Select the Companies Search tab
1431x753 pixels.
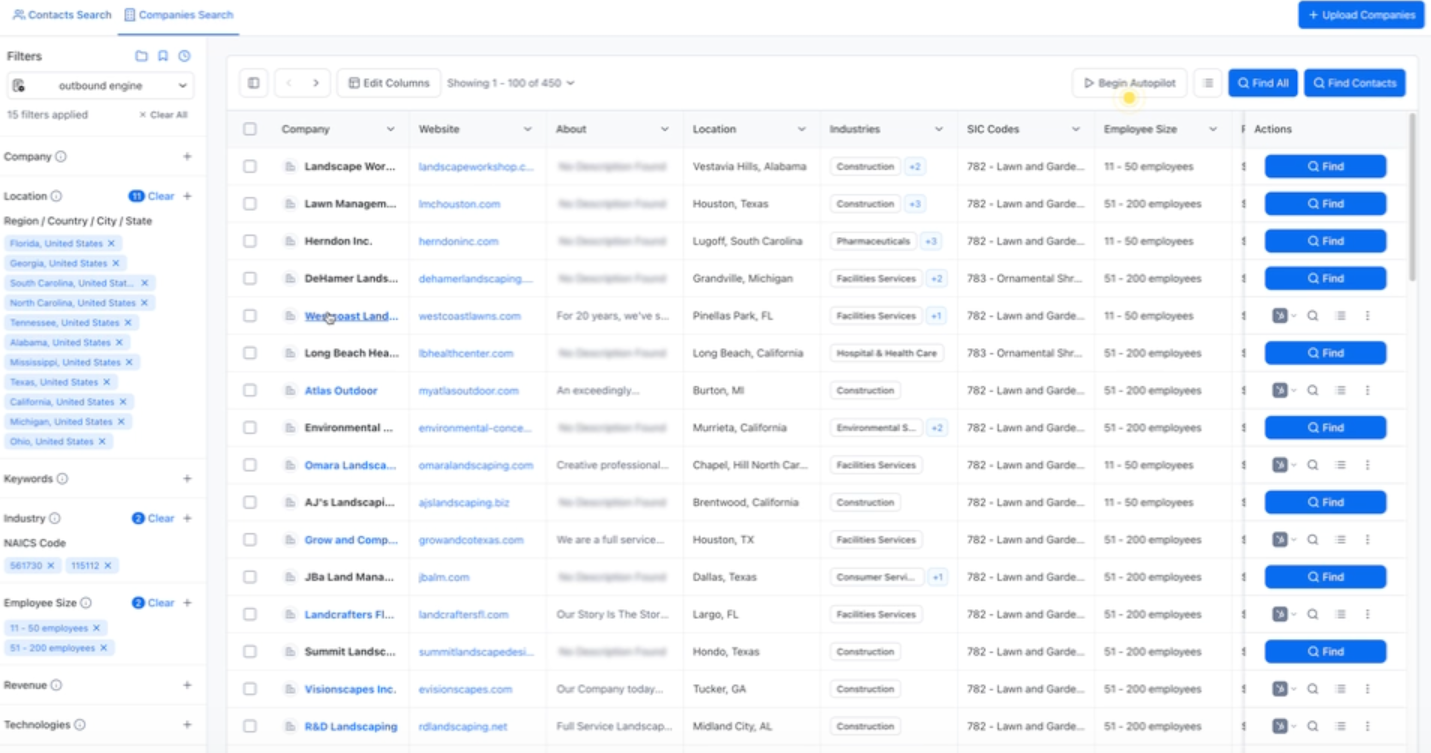[179, 15]
